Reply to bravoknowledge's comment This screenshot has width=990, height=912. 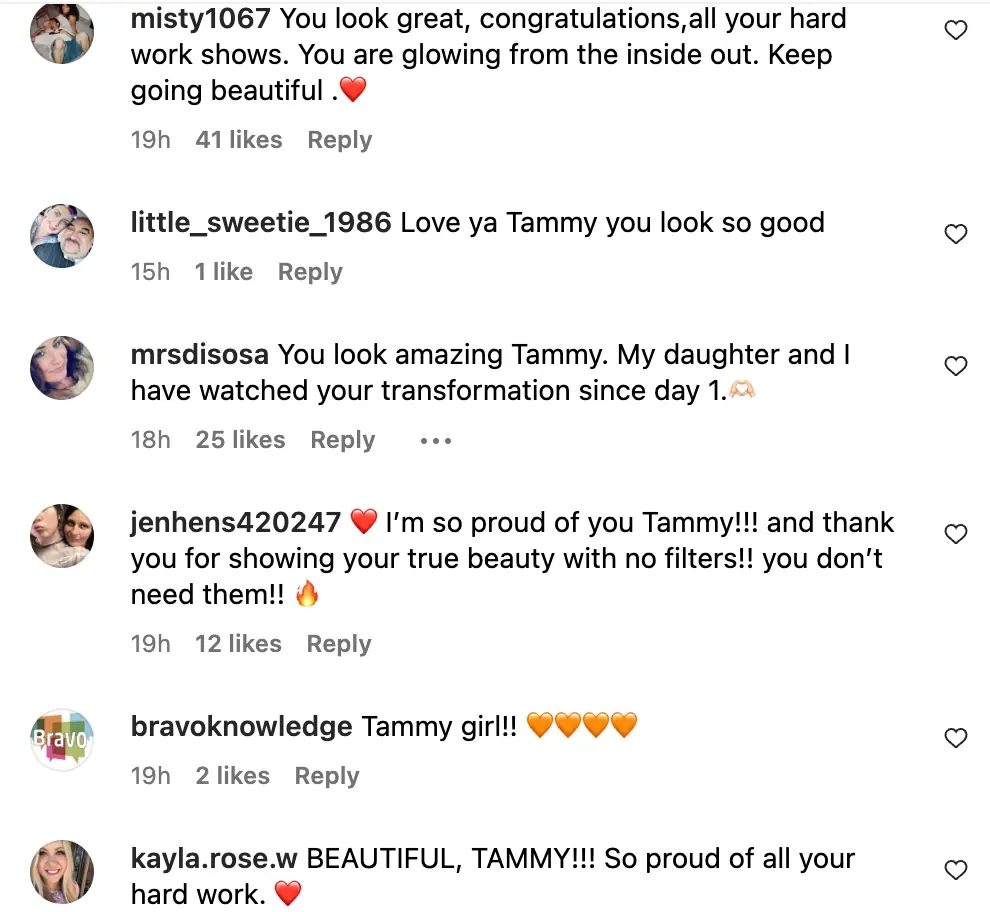pos(326,776)
